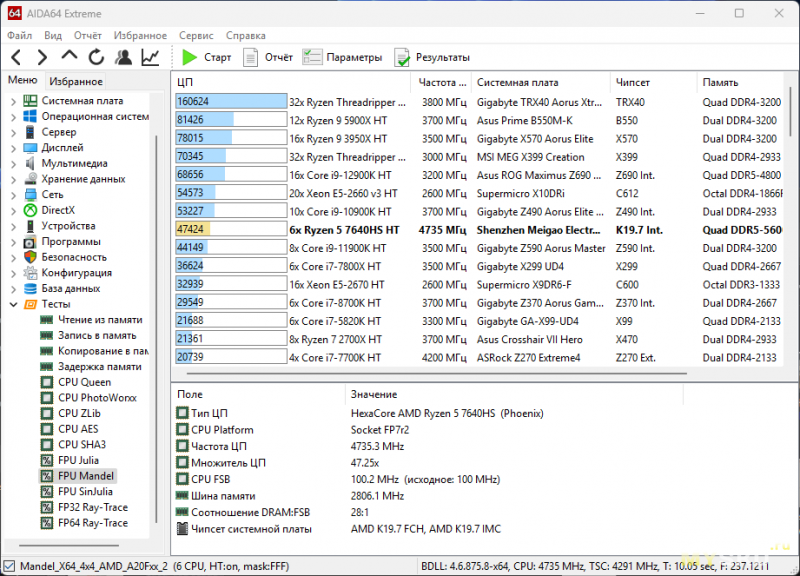Click the Значение column header in the details pane
The image size is (800, 576).
click(514, 394)
